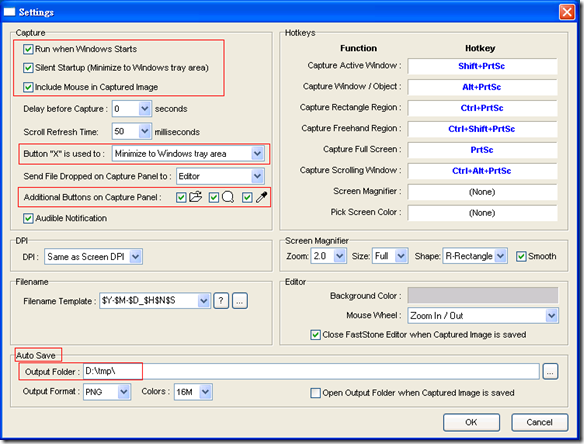Uncheck Run when Windows Starts
Screen dimensions: 584x444
[28, 49]
